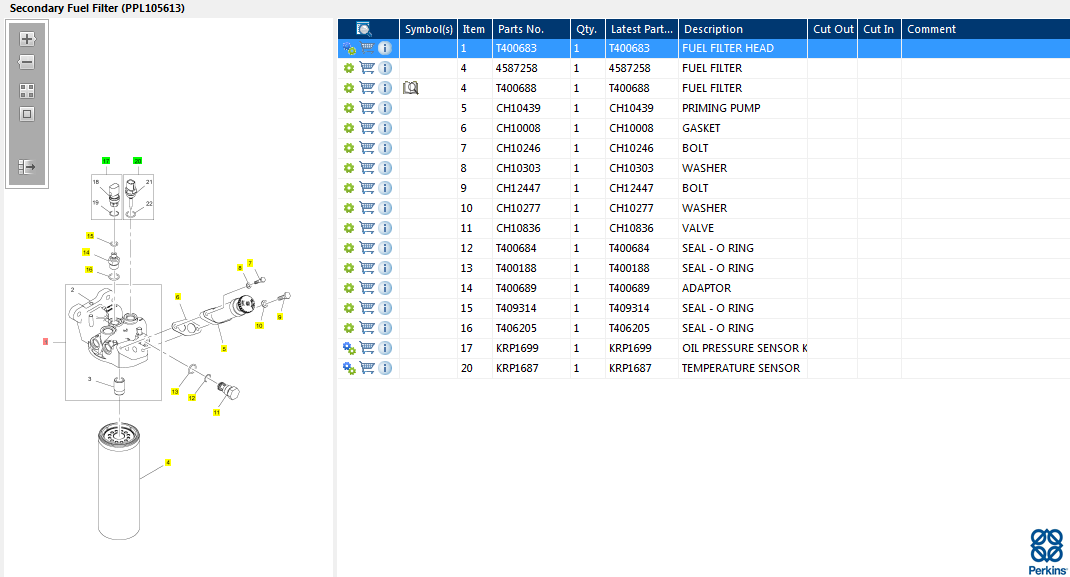
Task: Click the grid view icon in diagram toolbar
Action: pos(27,91)
